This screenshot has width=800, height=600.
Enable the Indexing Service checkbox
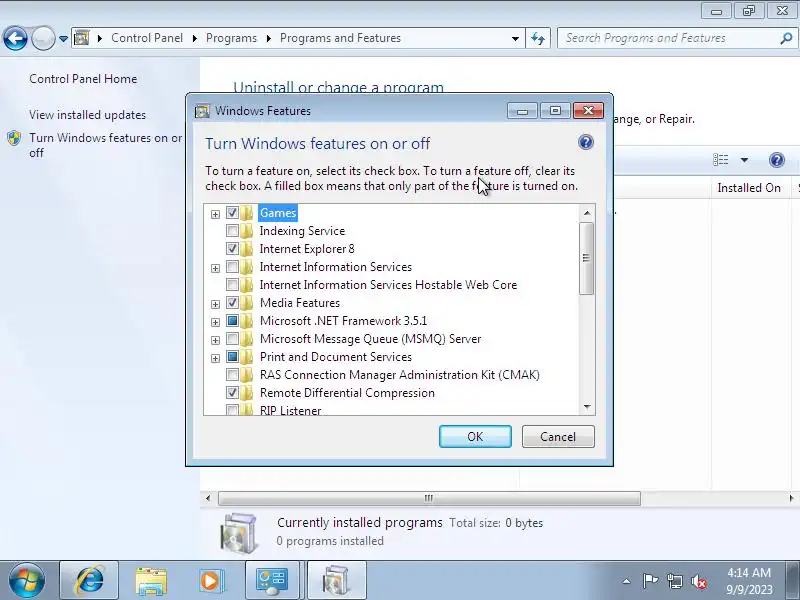(232, 231)
